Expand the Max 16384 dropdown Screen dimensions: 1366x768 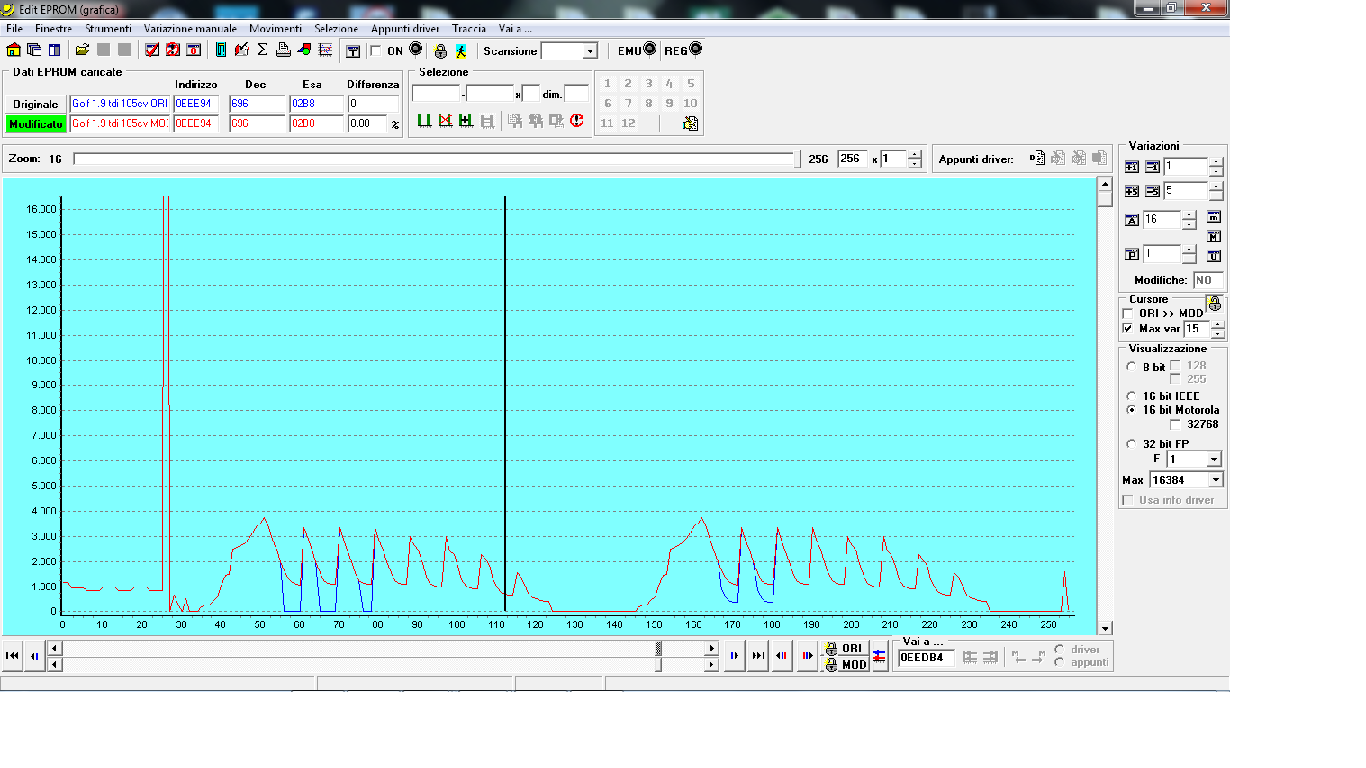[1215, 481]
